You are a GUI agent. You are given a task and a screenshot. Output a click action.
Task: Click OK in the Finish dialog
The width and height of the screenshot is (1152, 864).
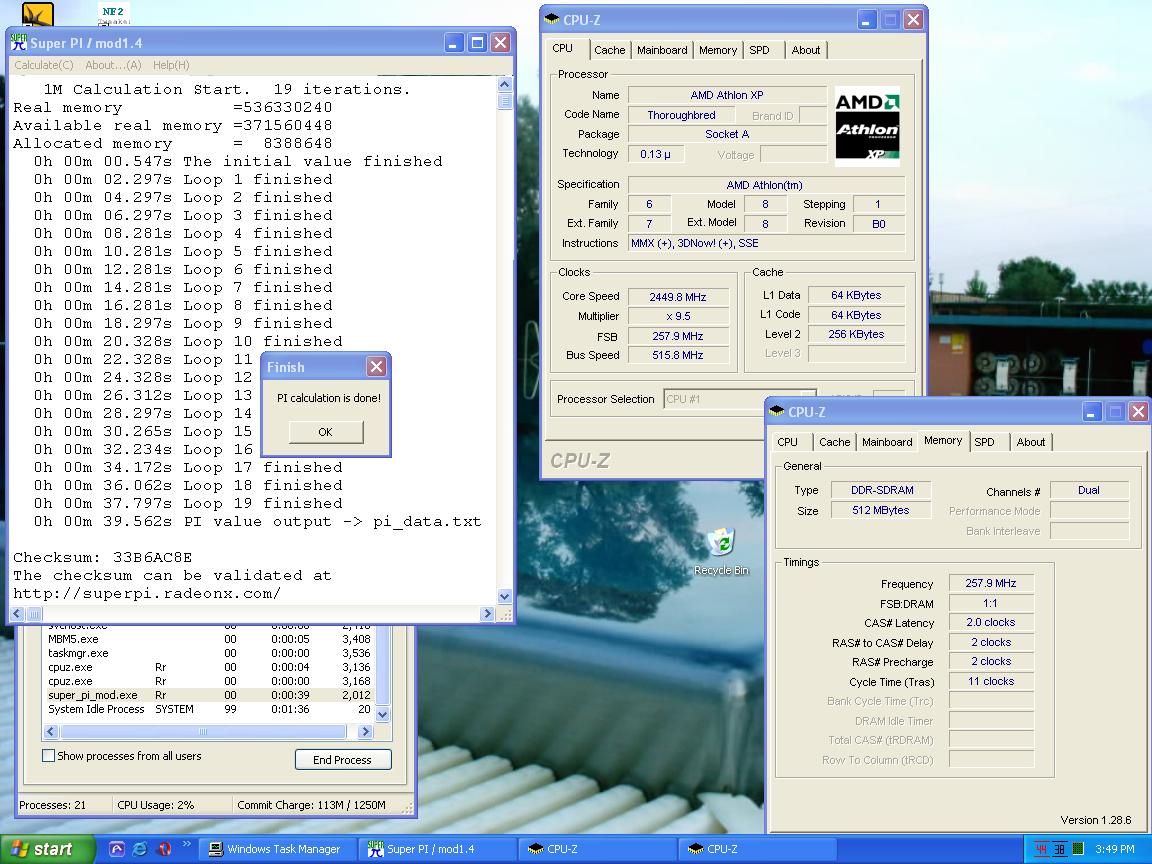325,432
